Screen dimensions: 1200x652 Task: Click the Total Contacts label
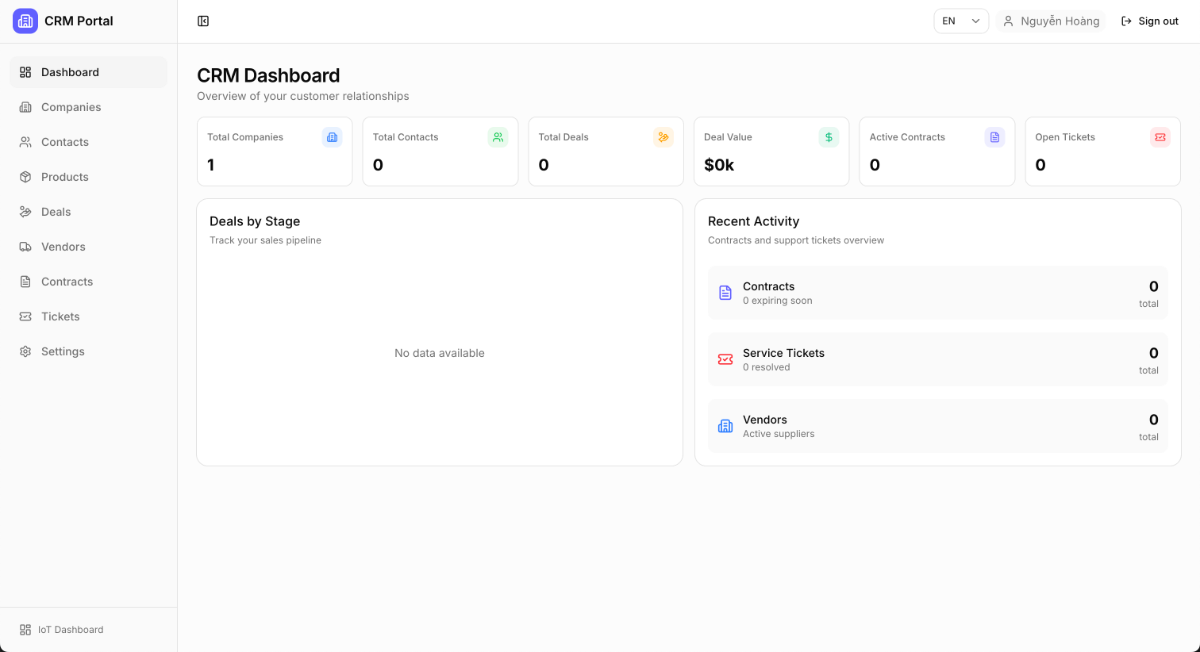coord(405,137)
